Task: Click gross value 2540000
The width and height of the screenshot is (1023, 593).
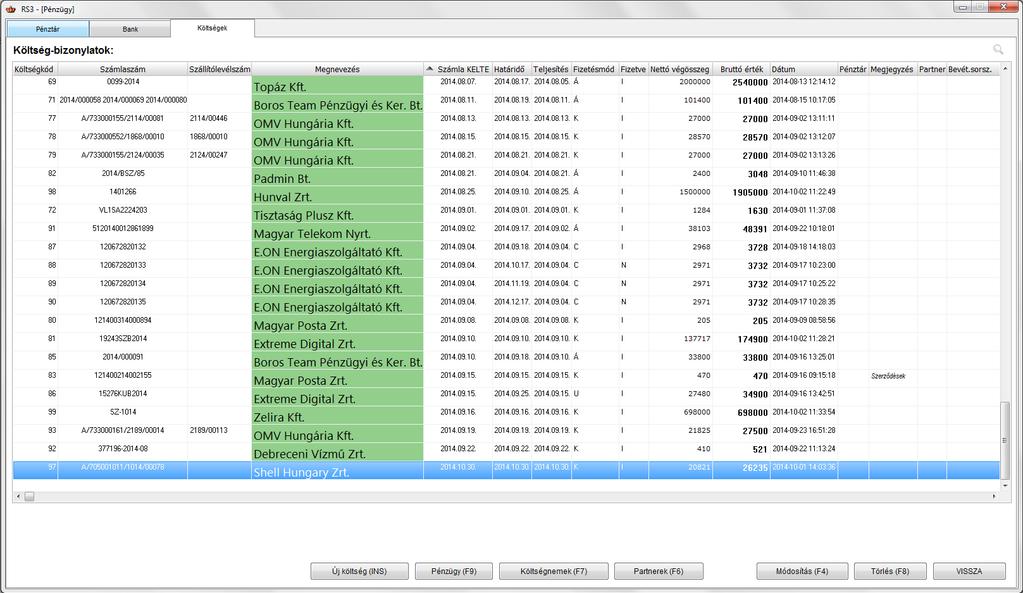Action: point(750,82)
